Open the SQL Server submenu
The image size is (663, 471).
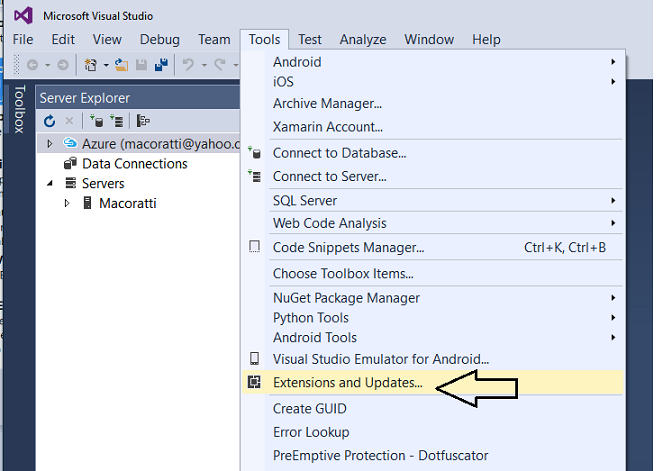(x=433, y=200)
